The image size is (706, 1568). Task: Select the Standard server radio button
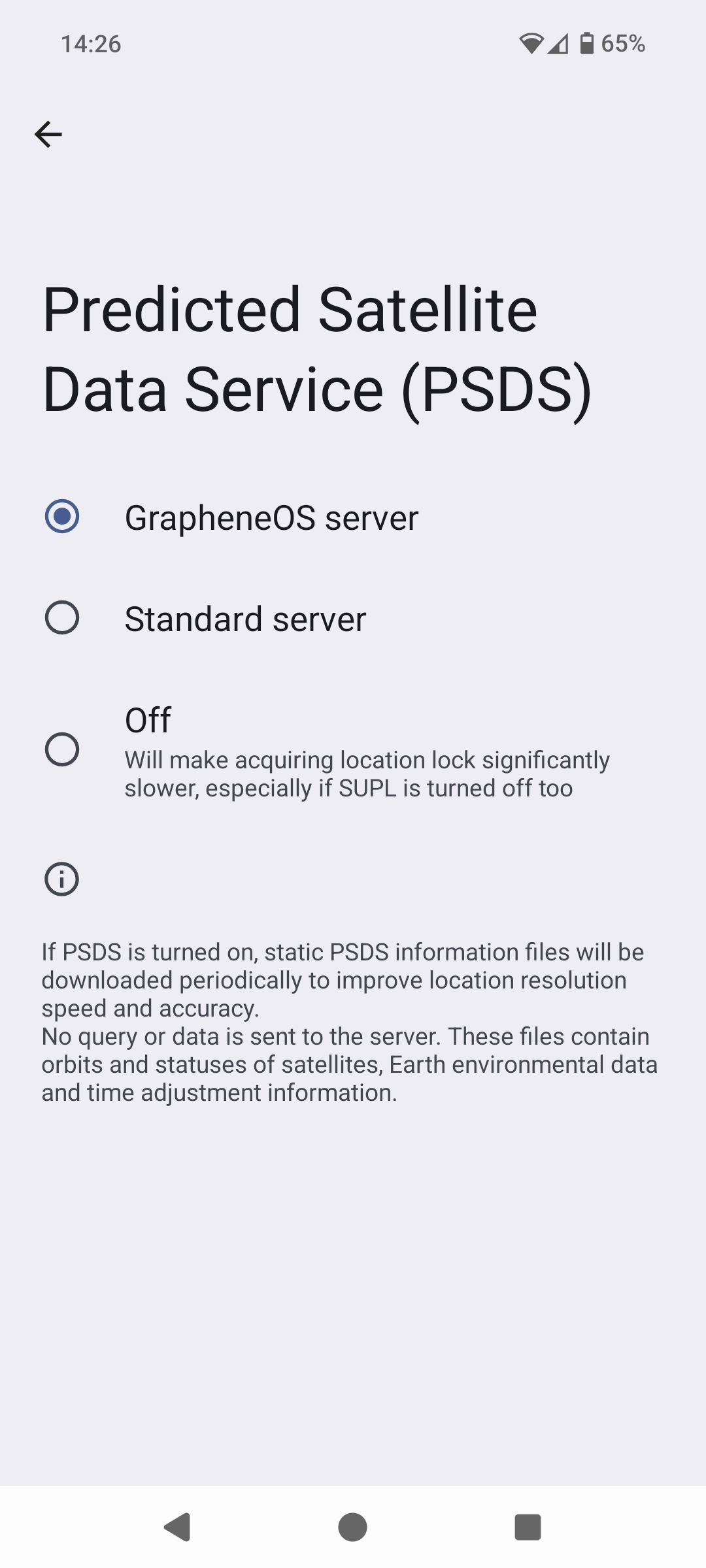[x=62, y=618]
